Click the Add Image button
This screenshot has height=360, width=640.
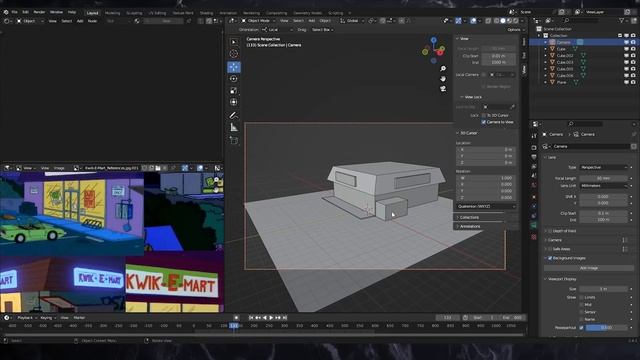click(x=589, y=268)
